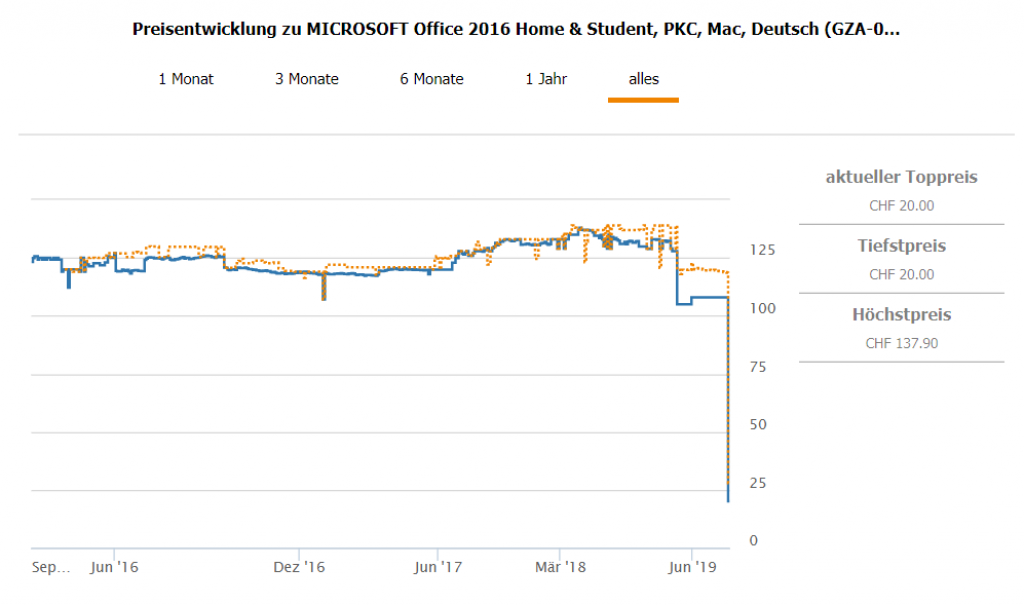Switch to the 1 Monat tab
Viewport: 1024px width, 605px height.
pos(186,79)
